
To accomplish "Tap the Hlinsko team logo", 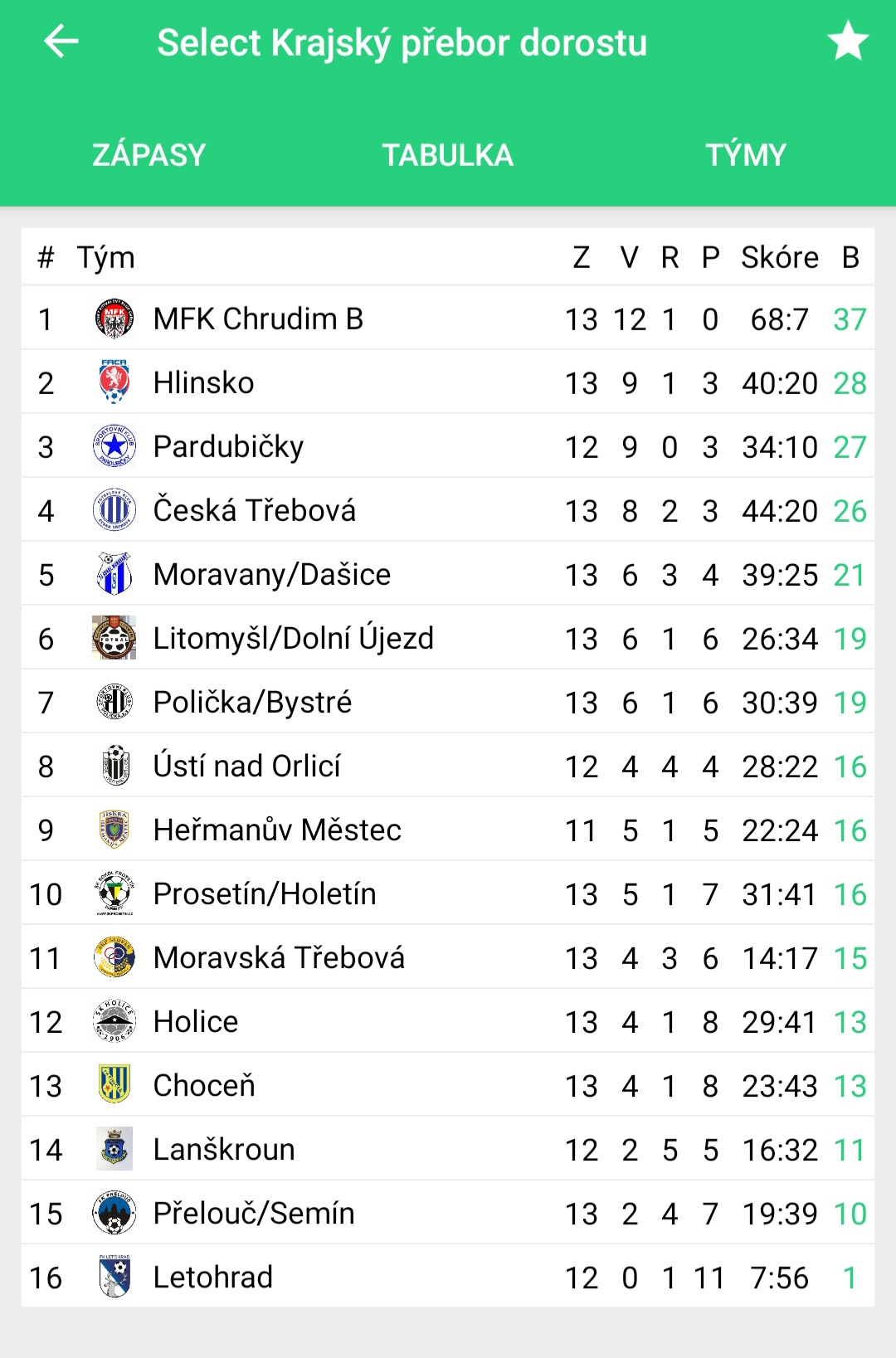I will click(x=114, y=382).
